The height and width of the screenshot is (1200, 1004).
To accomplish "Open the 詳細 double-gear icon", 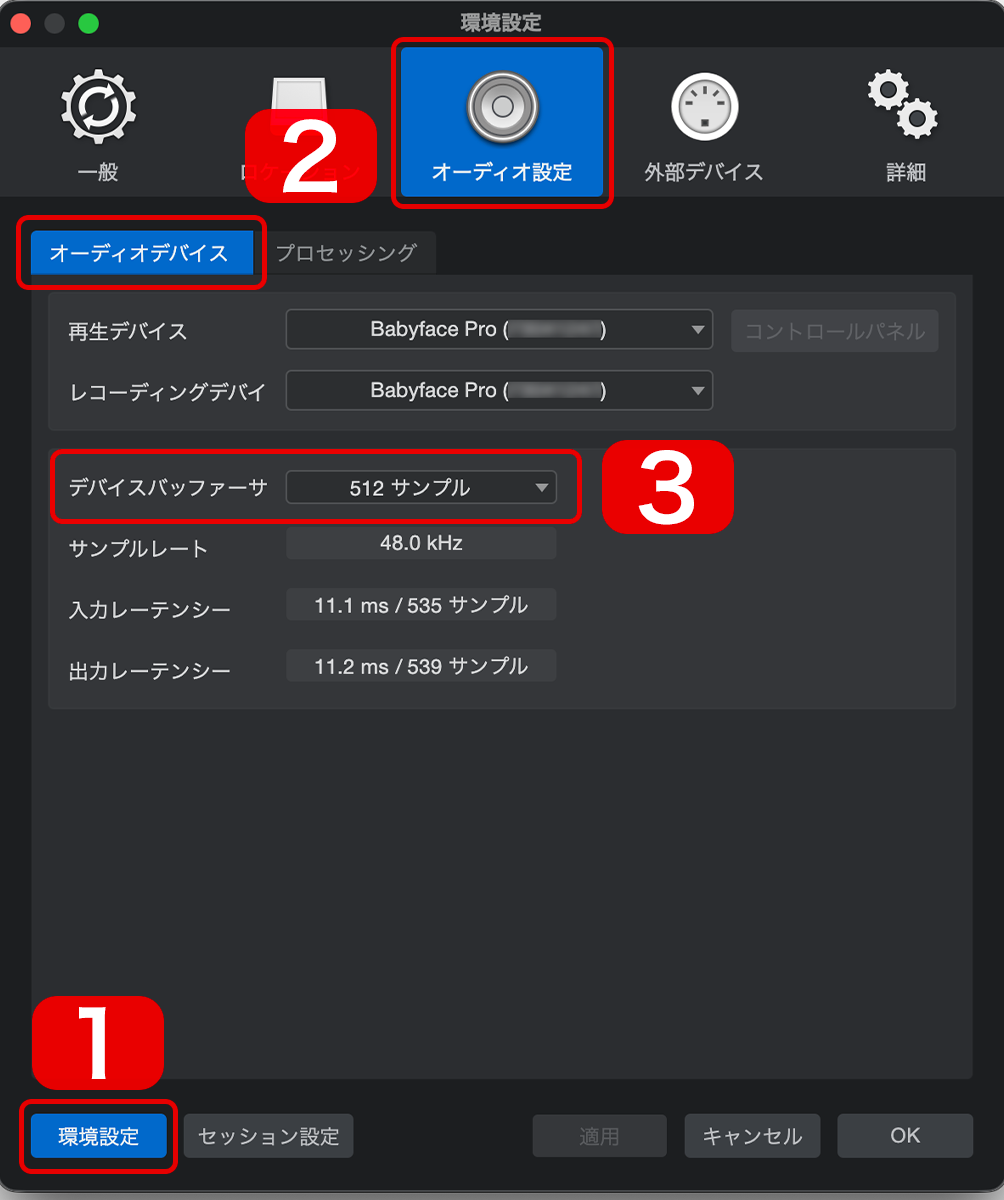I will (x=902, y=104).
